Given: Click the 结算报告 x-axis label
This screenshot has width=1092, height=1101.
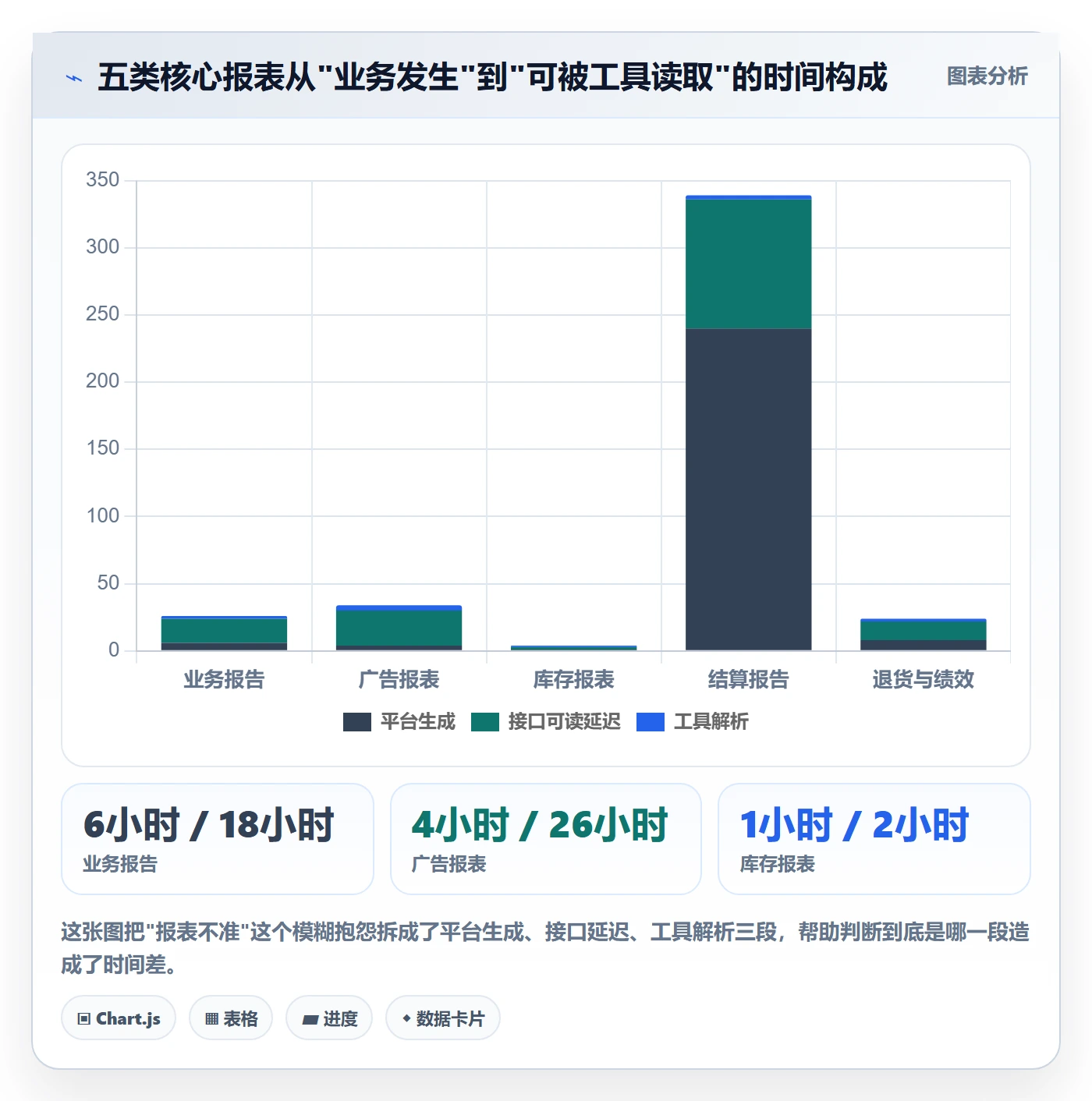Looking at the screenshot, I should coord(748,680).
